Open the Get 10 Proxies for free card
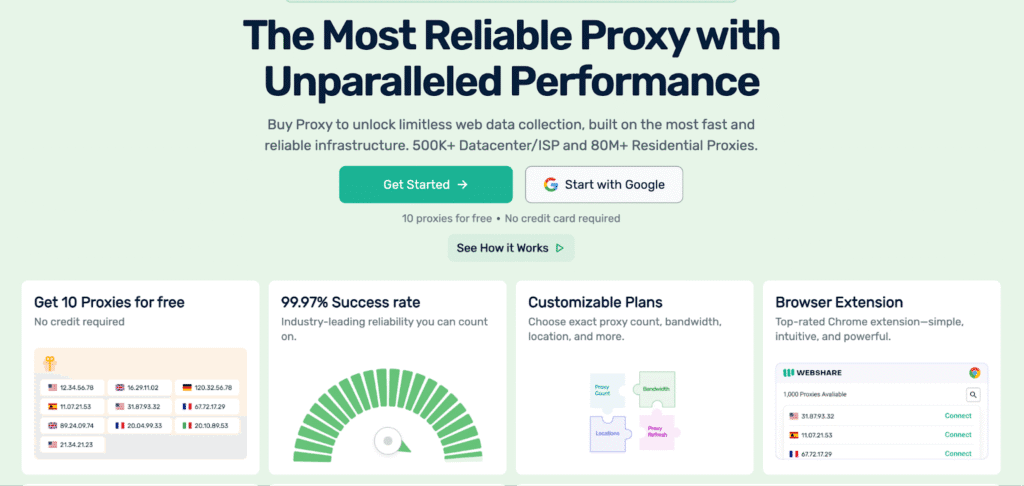Viewport: 1024px width, 486px height. point(140,378)
